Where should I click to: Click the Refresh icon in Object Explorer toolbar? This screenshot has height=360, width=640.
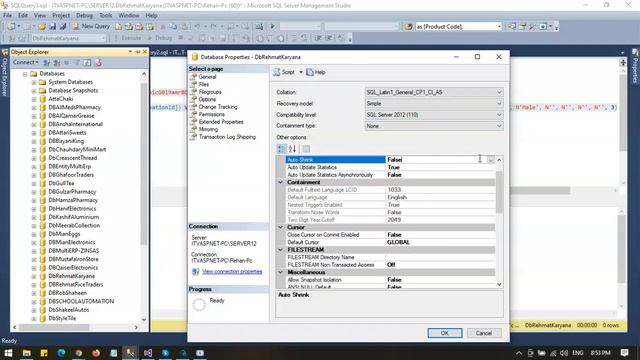(87, 62)
